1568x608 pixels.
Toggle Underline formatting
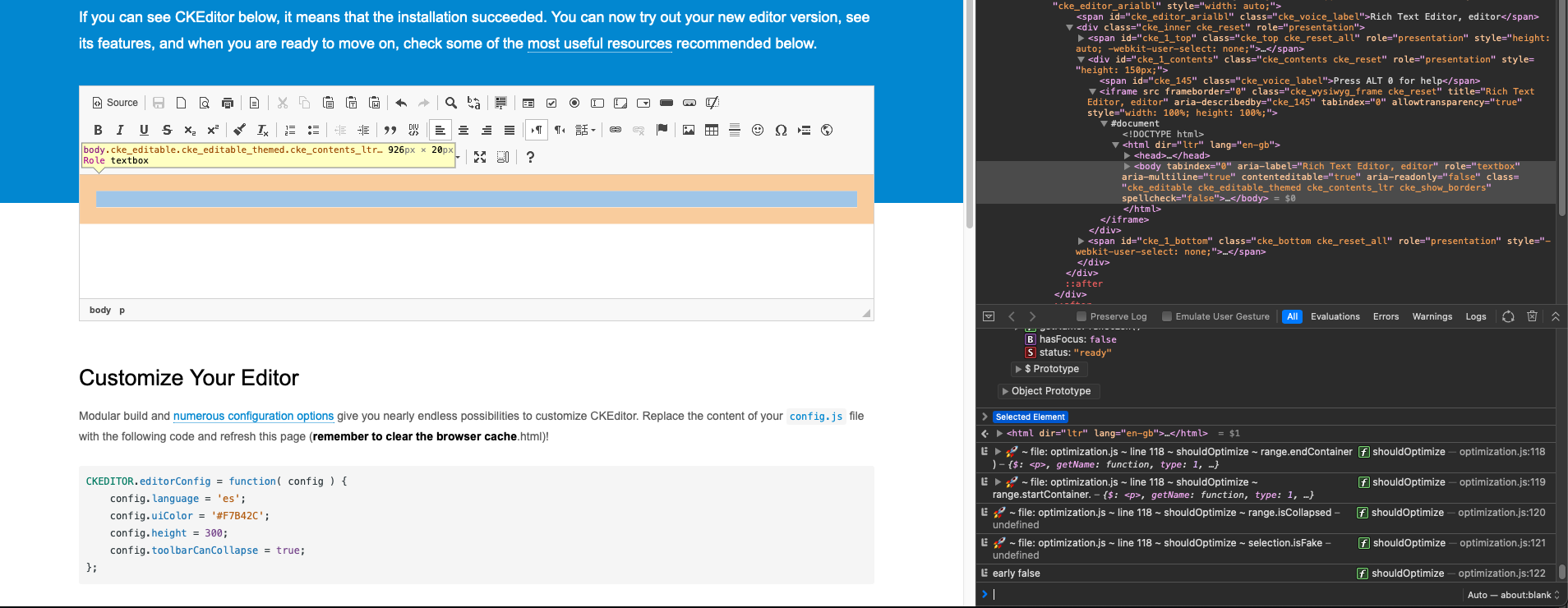[144, 130]
